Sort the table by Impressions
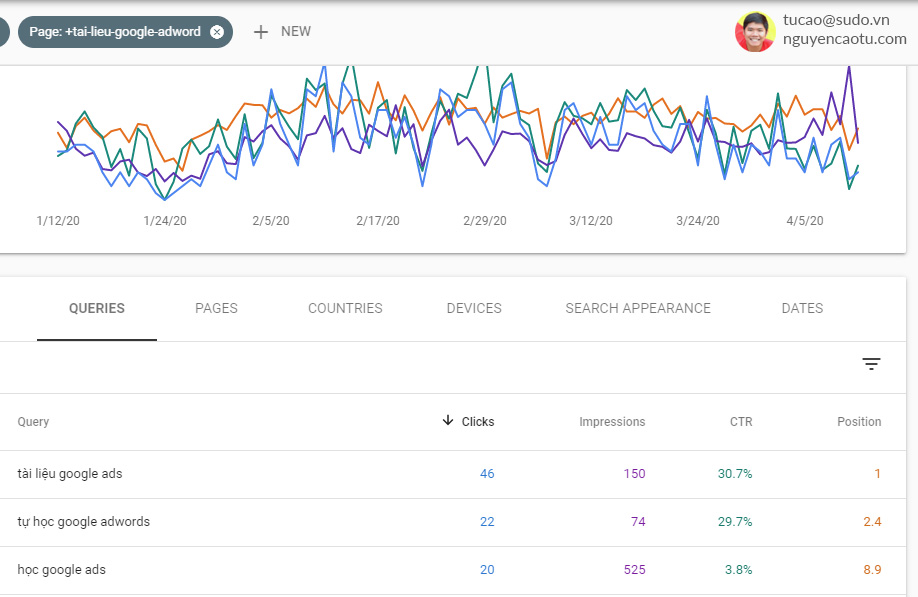918x597 pixels. click(x=612, y=421)
